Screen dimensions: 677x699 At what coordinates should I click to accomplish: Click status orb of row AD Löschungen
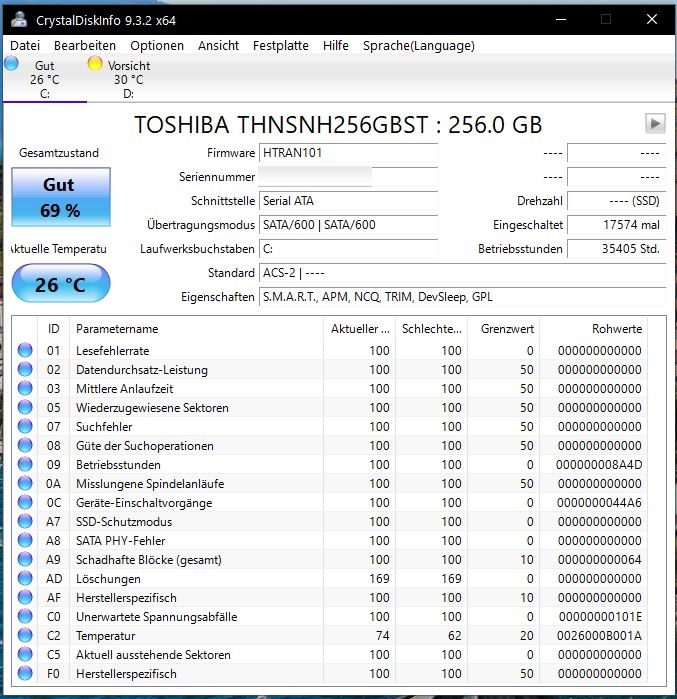[x=25, y=578]
